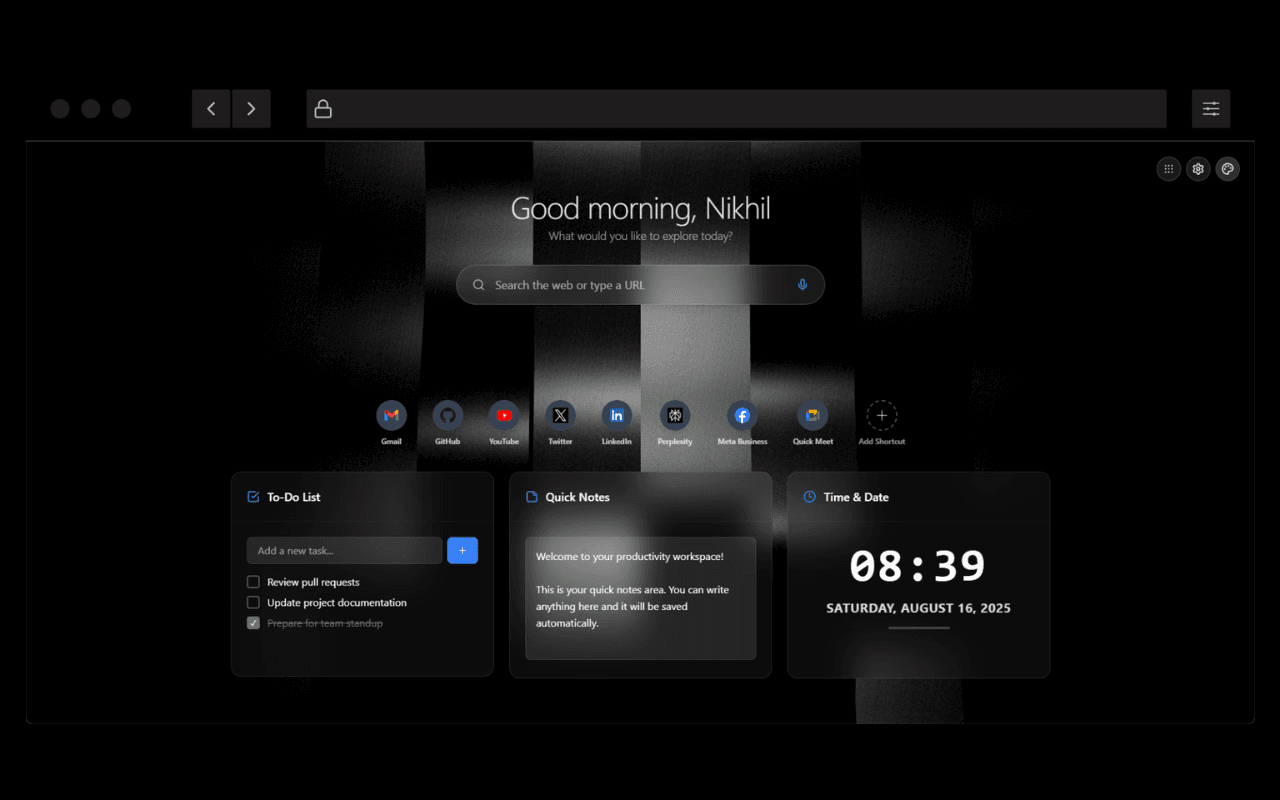Open the Meta Business shortcut
Screen dimensions: 1280x800
pyautogui.click(x=742, y=417)
